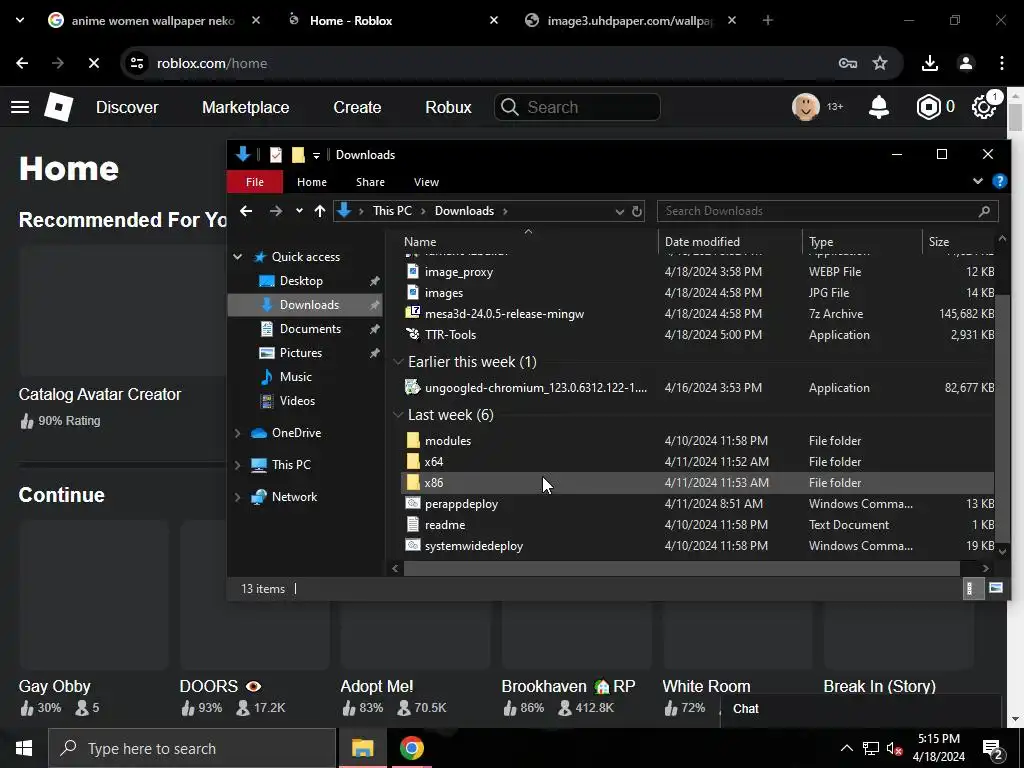Collapse the Last week group

click(x=398, y=415)
